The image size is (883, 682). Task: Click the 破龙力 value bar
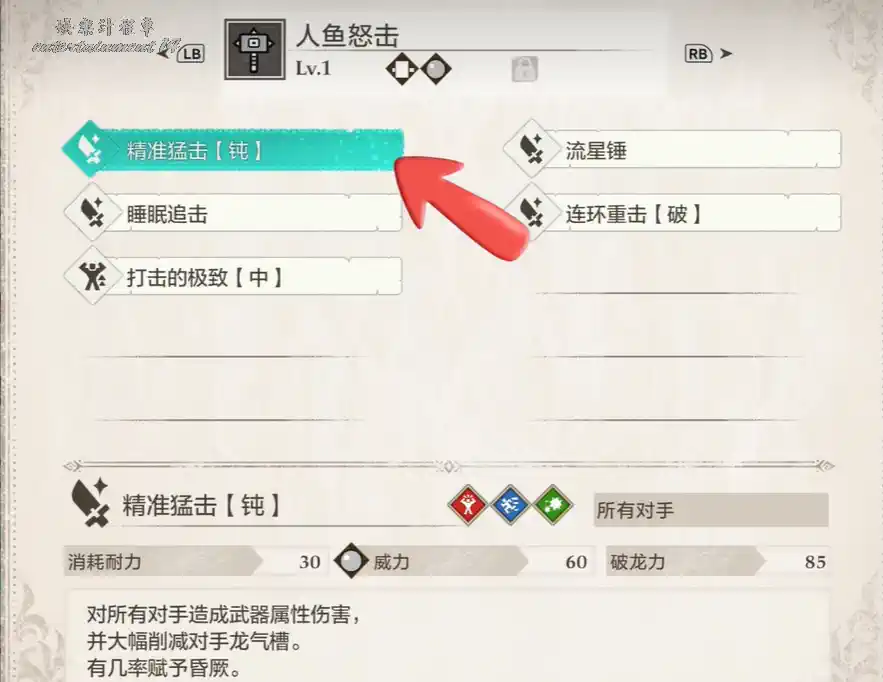tap(717, 561)
